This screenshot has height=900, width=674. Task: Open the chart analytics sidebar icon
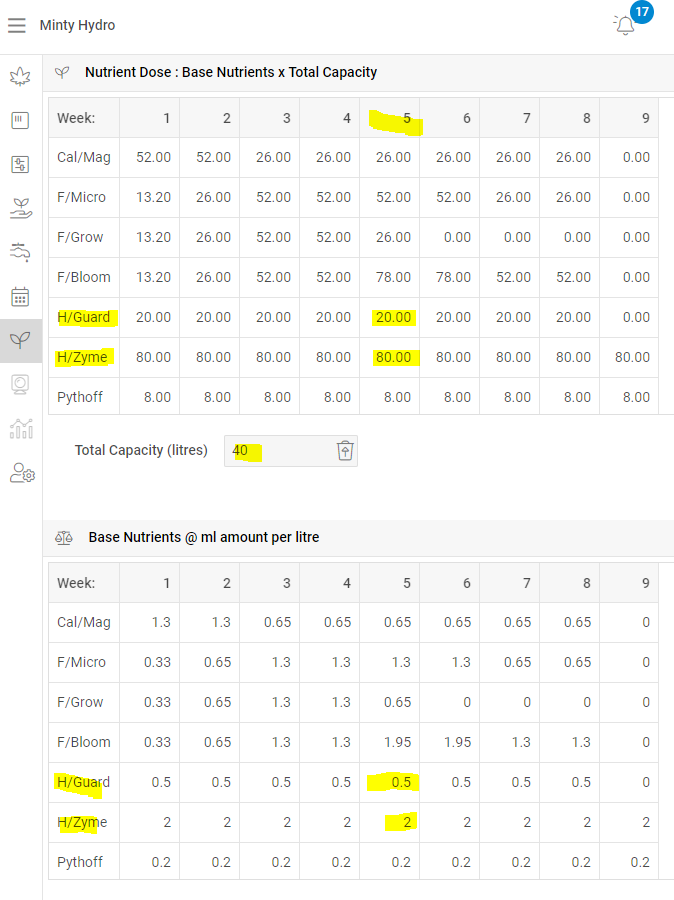20,428
